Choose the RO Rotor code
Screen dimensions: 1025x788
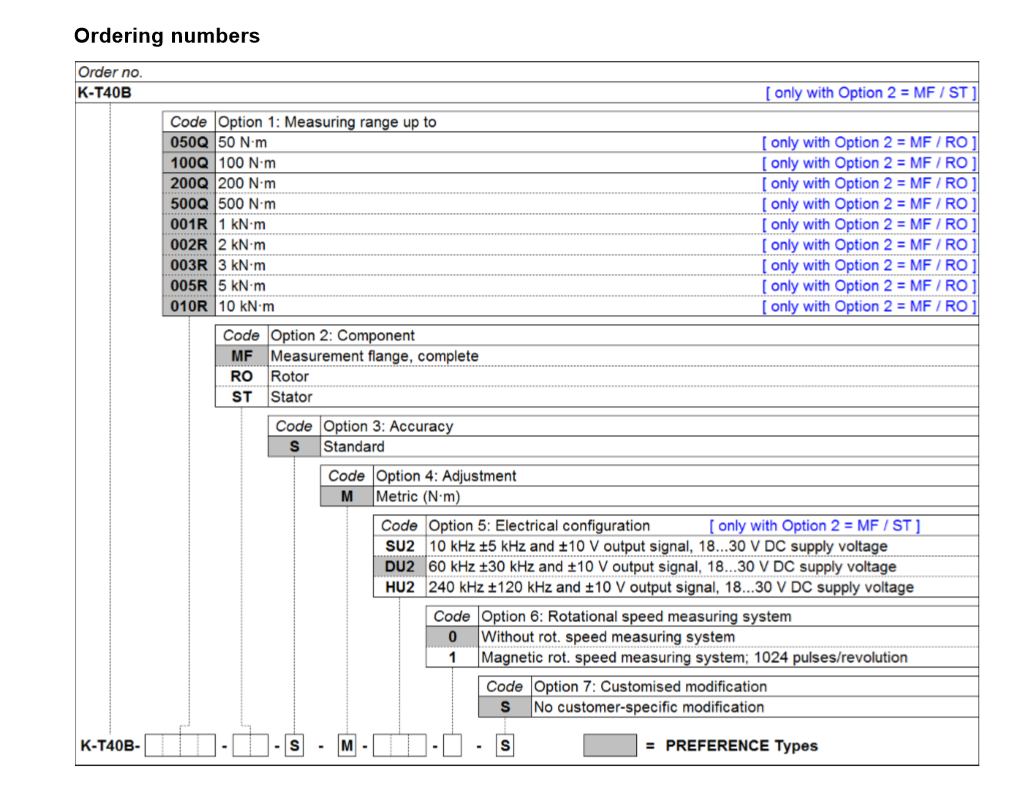coord(241,376)
